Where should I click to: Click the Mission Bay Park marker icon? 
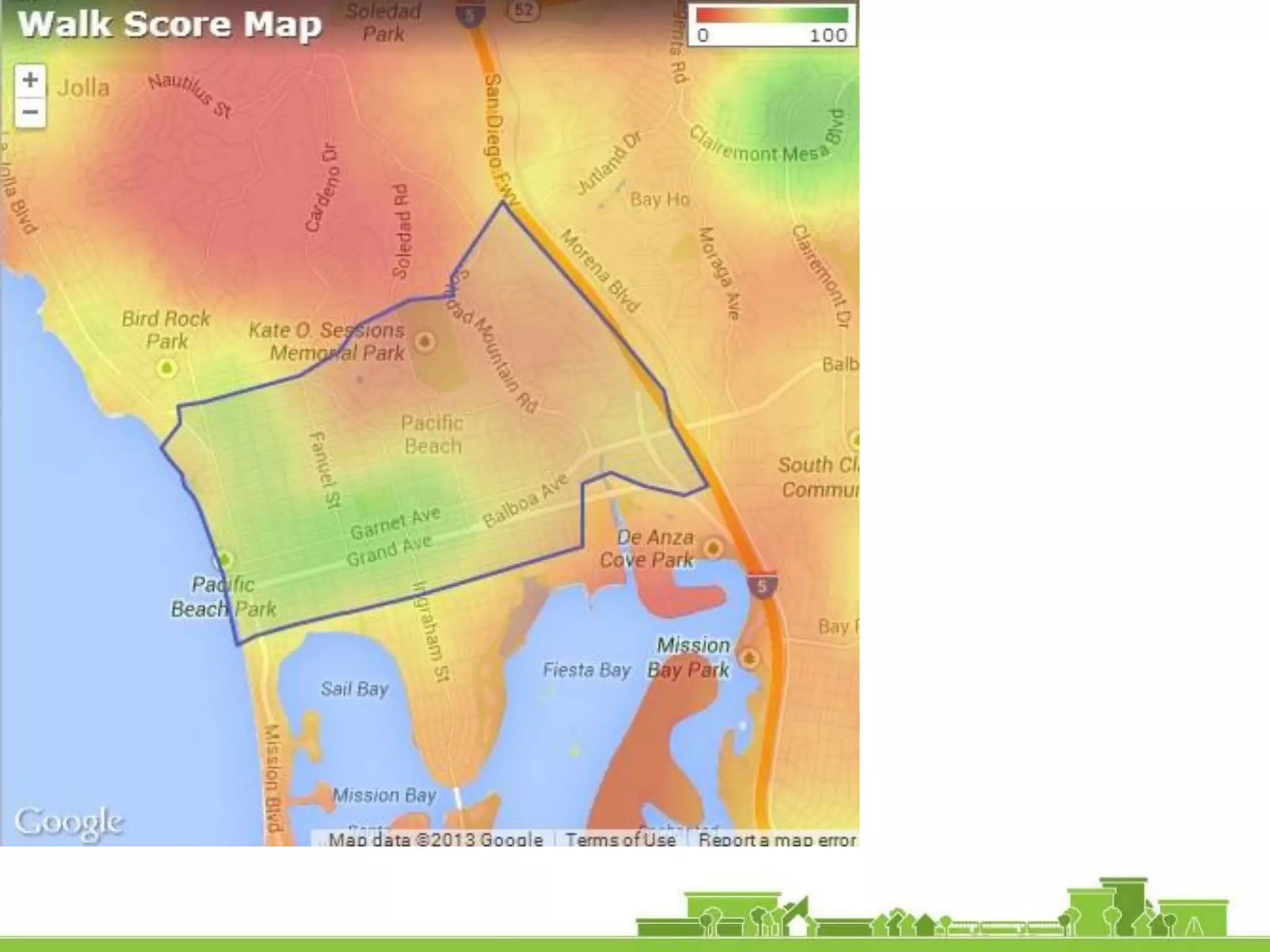(x=750, y=658)
